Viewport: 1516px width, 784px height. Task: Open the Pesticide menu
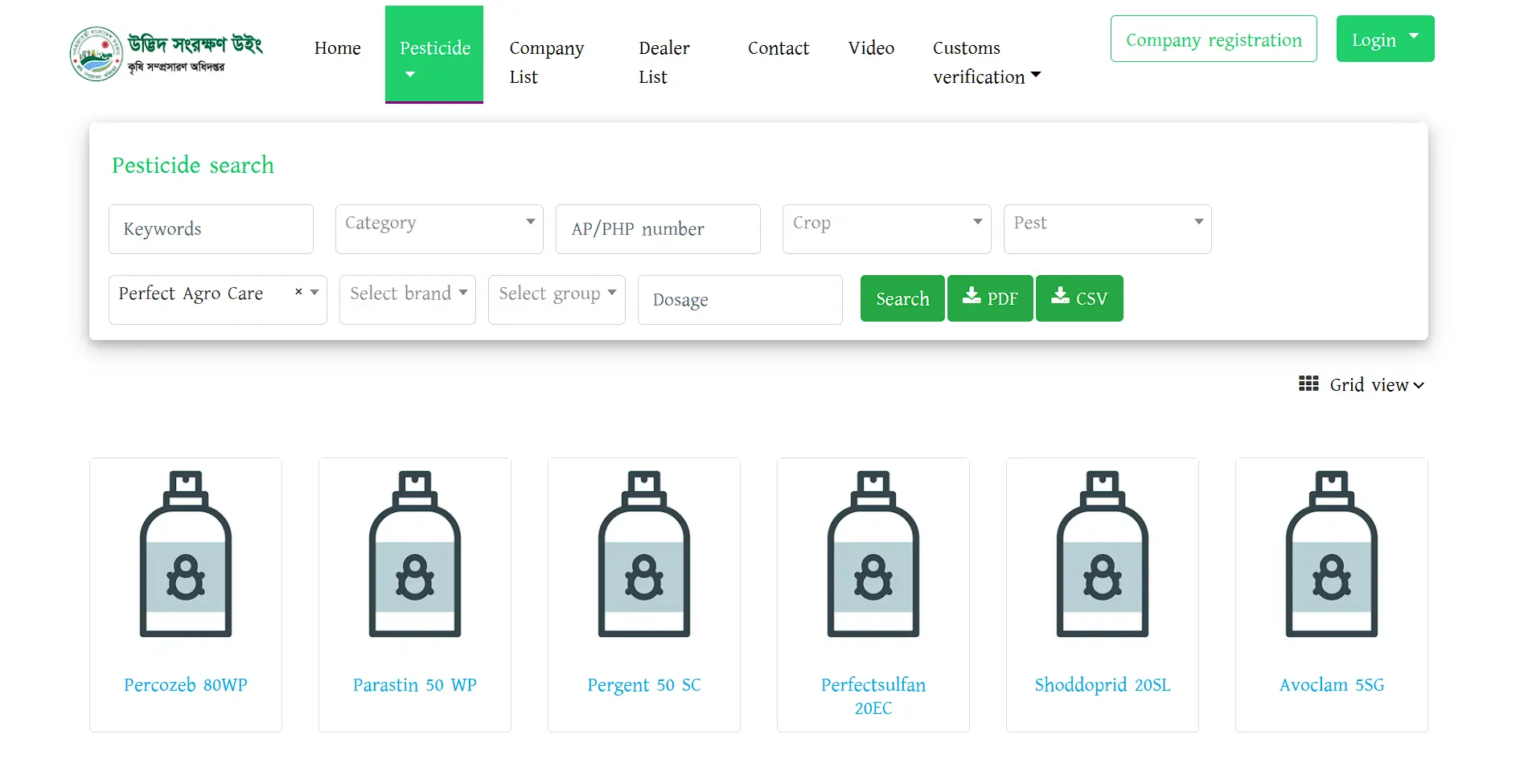pyautogui.click(x=434, y=55)
